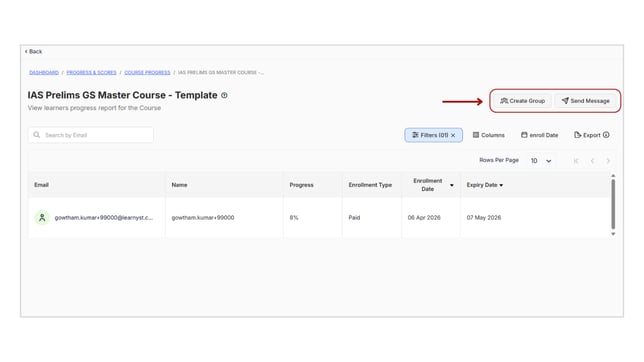Click the learner avatar icon

click(42, 218)
